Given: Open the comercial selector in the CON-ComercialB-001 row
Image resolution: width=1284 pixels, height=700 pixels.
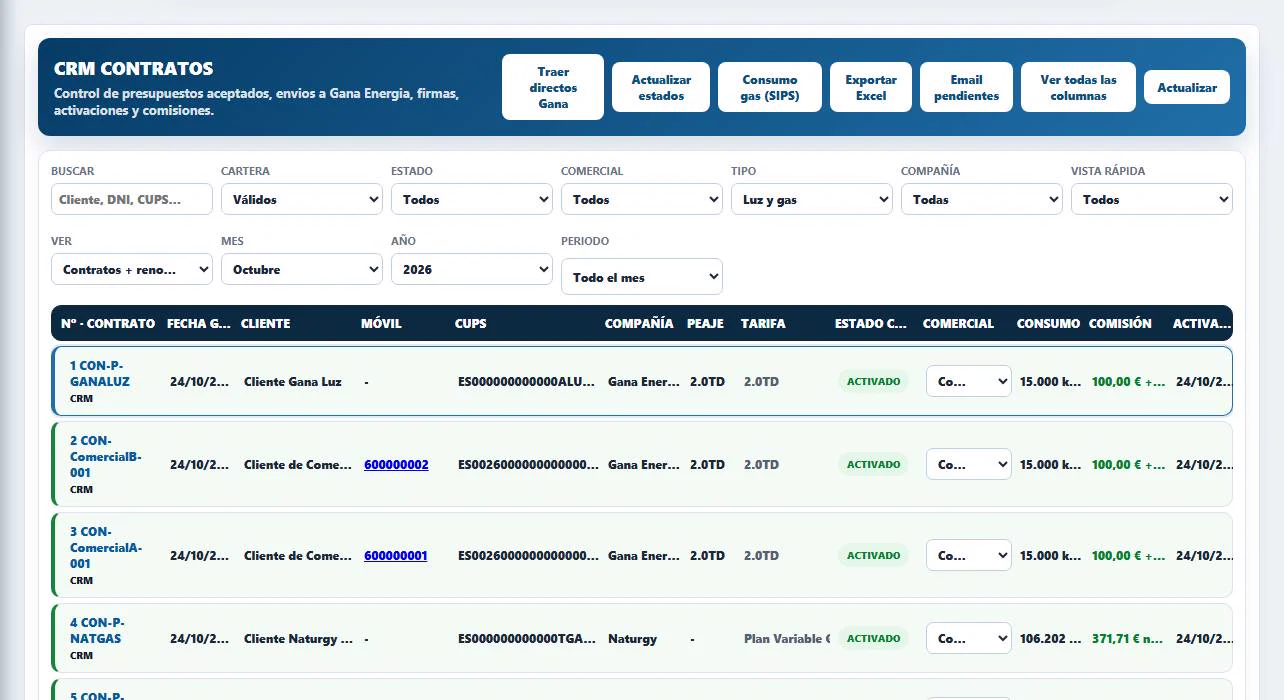Looking at the screenshot, I should click(x=969, y=464).
